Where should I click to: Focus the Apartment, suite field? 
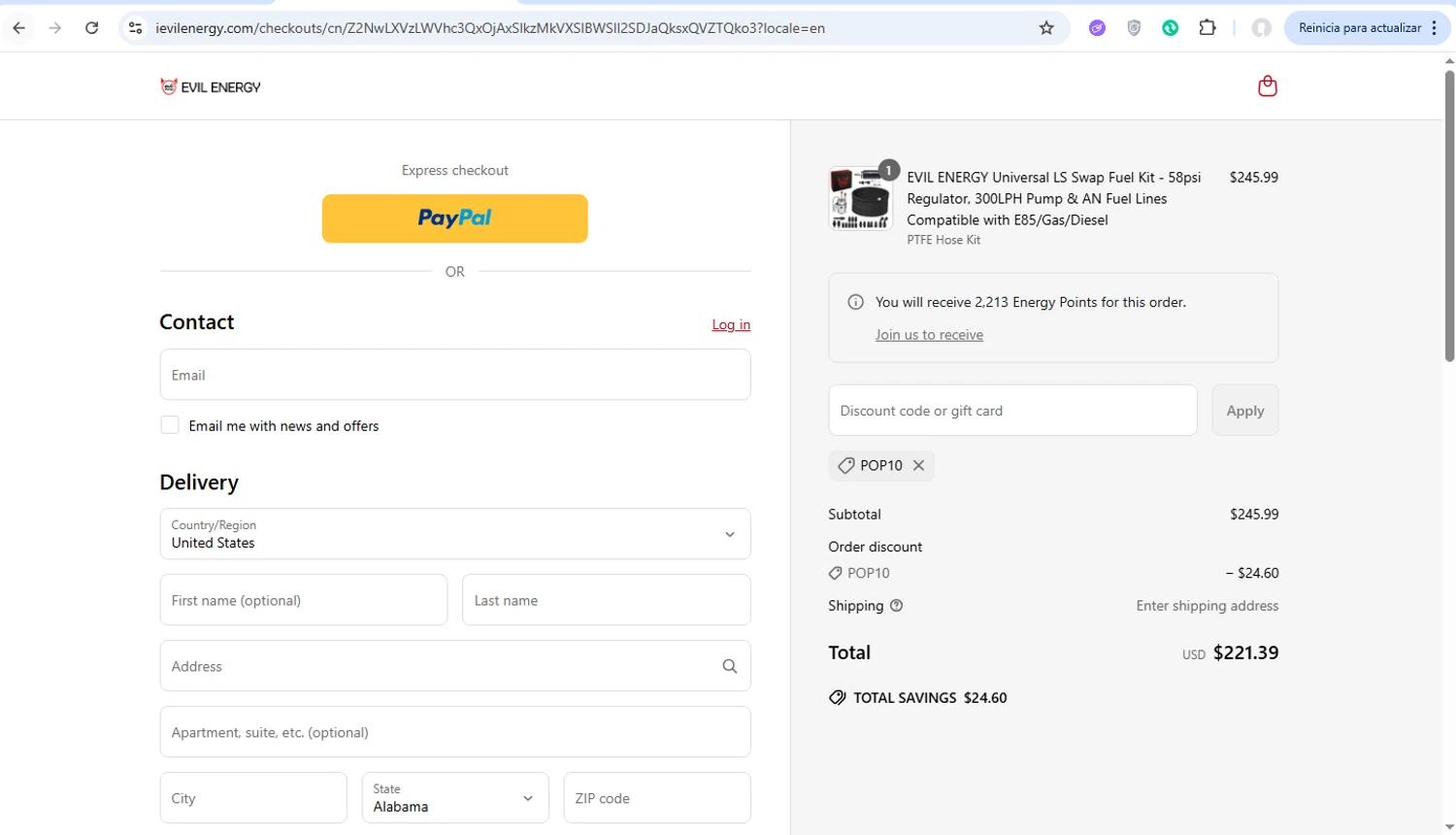pos(455,732)
